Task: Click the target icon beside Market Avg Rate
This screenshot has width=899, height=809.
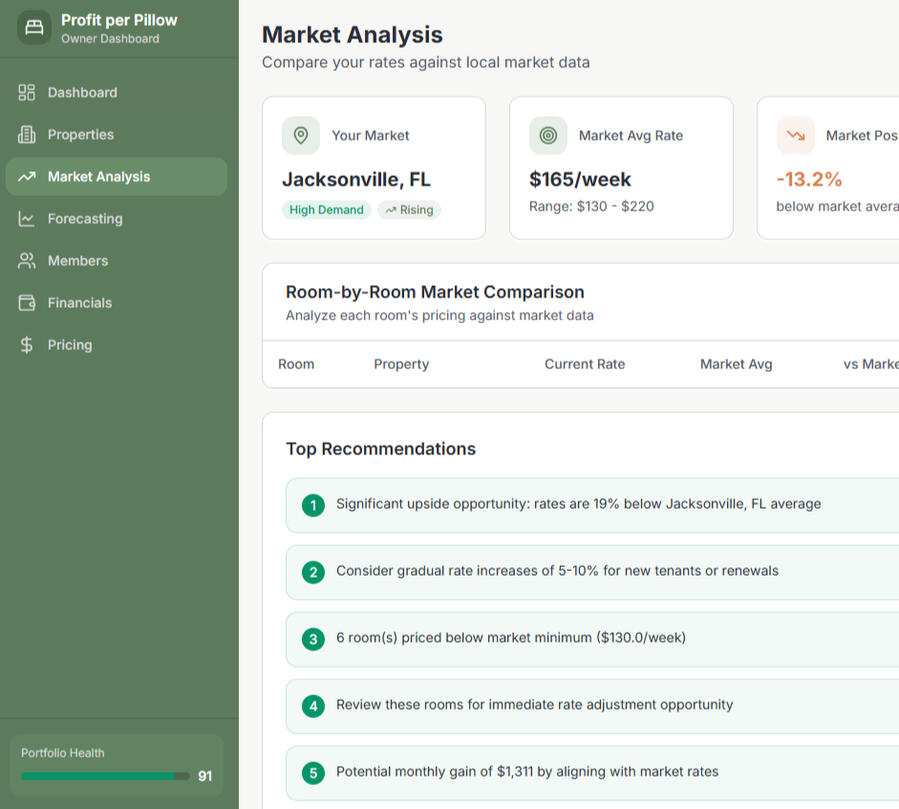Action: [x=548, y=135]
